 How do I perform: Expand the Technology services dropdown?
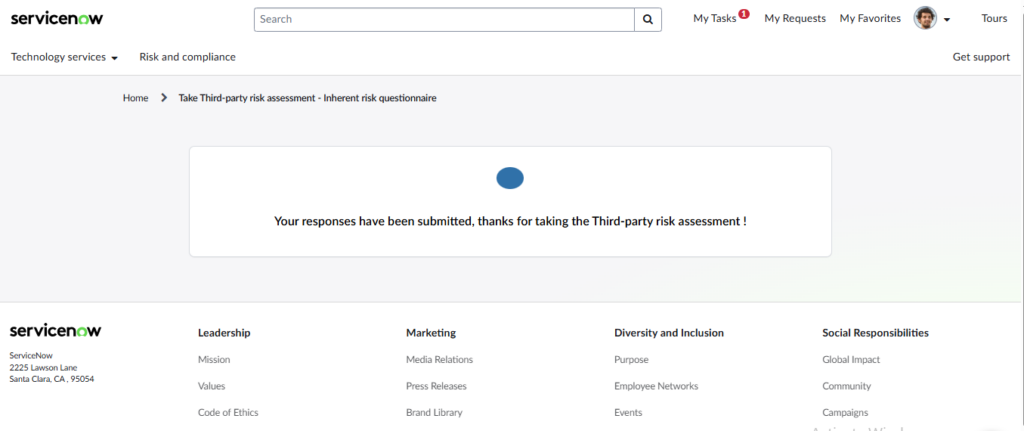click(64, 57)
